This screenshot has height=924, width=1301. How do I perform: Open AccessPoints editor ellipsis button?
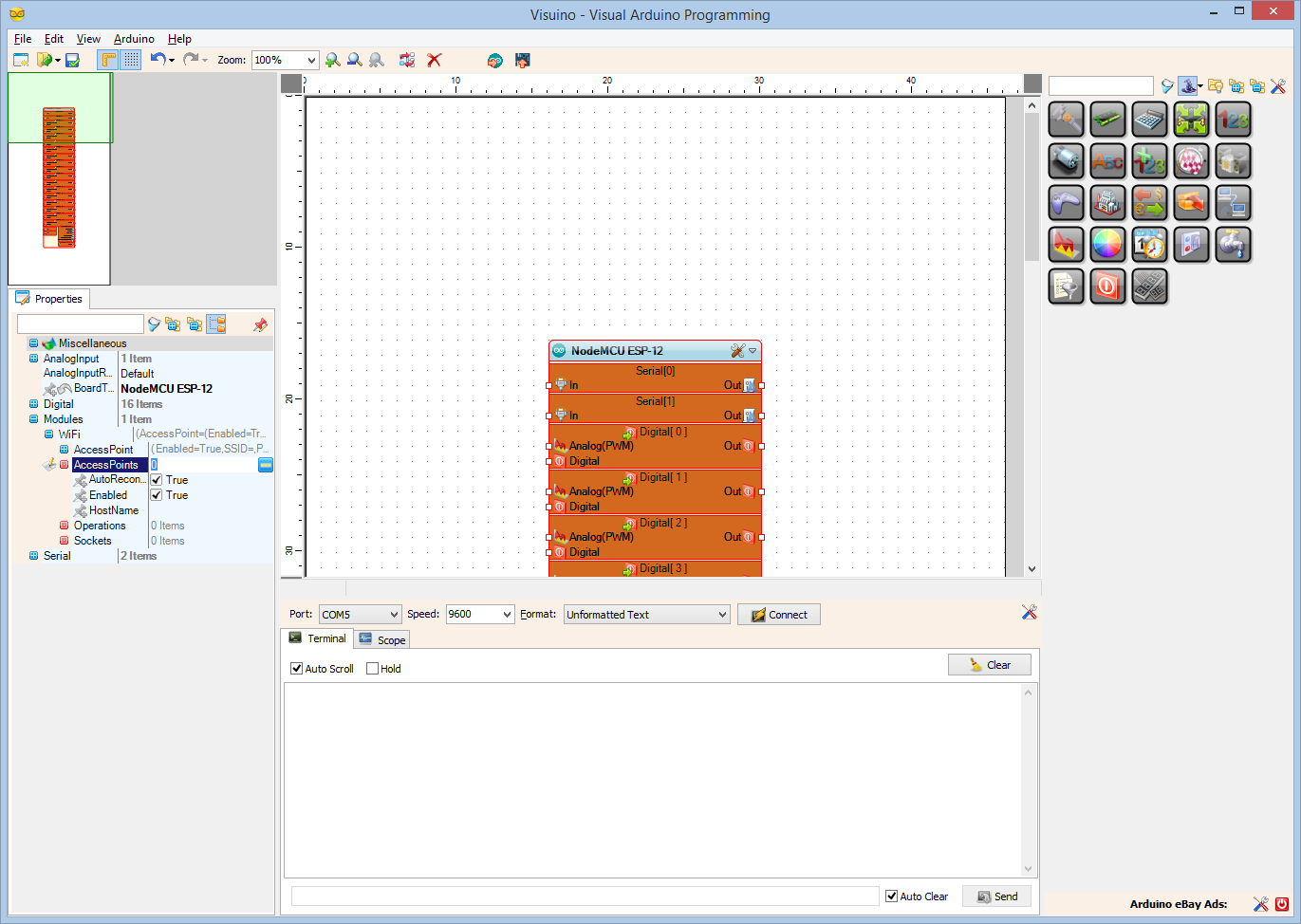point(266,465)
